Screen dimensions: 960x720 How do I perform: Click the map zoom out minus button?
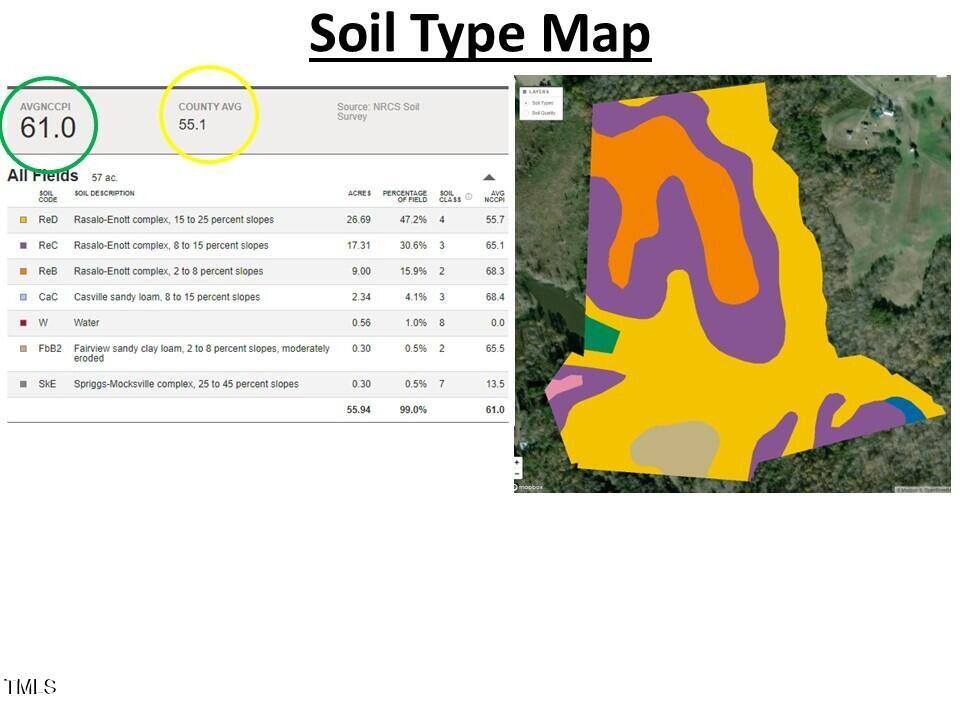[517, 474]
